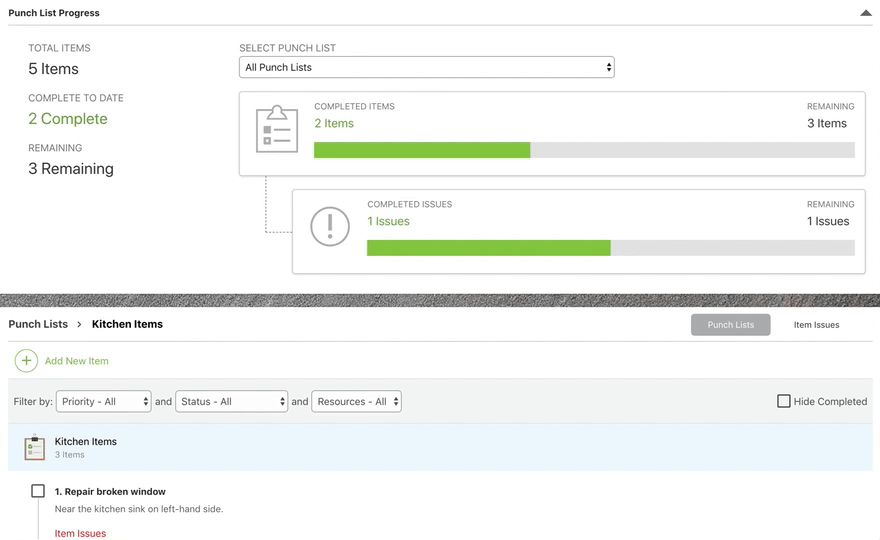Click the breadcrumb chevron after Punch Lists
Image resolution: width=880 pixels, height=540 pixels.
[x=80, y=324]
